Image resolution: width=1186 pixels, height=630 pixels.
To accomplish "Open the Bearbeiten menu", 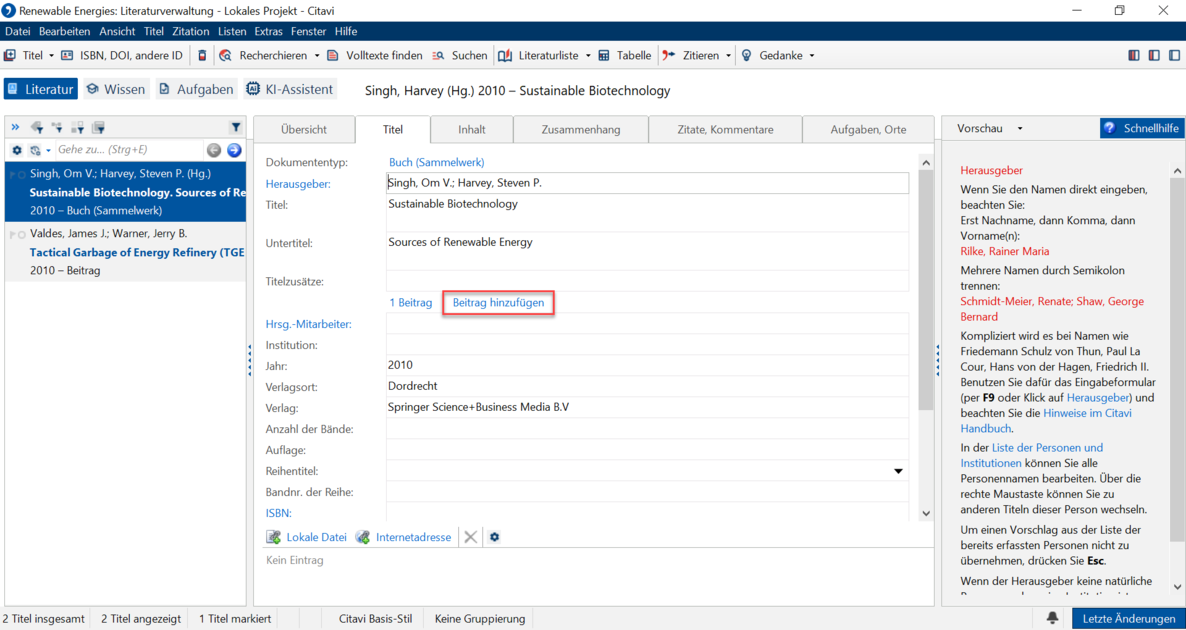I will (x=64, y=31).
